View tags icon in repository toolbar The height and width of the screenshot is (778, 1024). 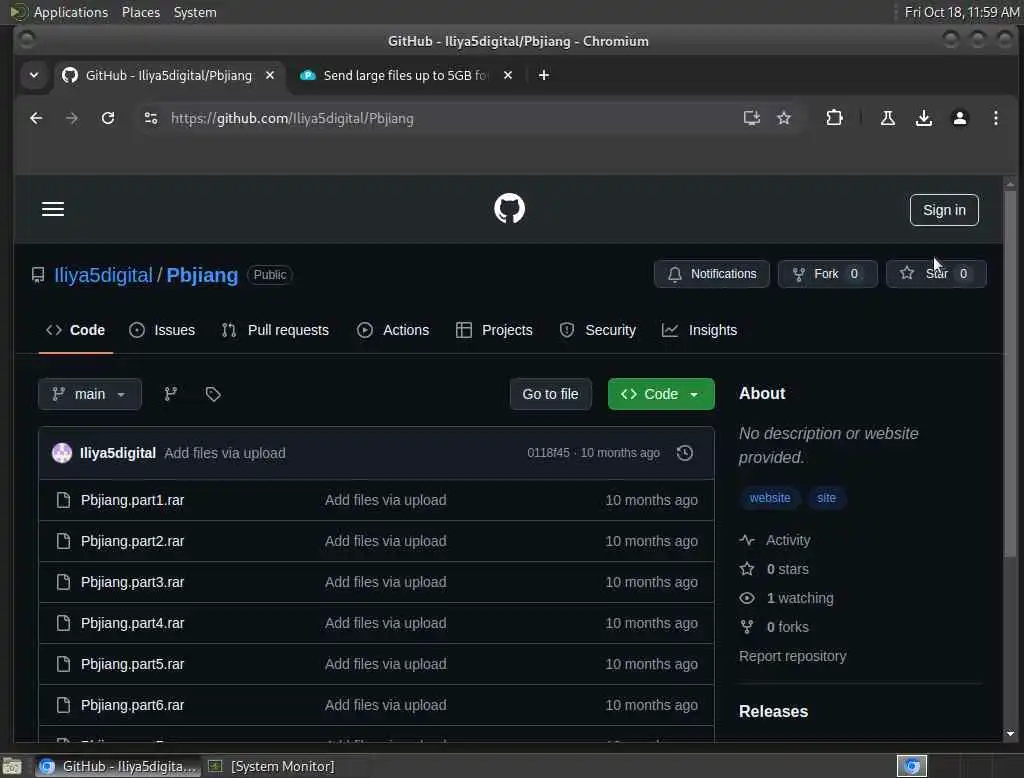point(213,394)
